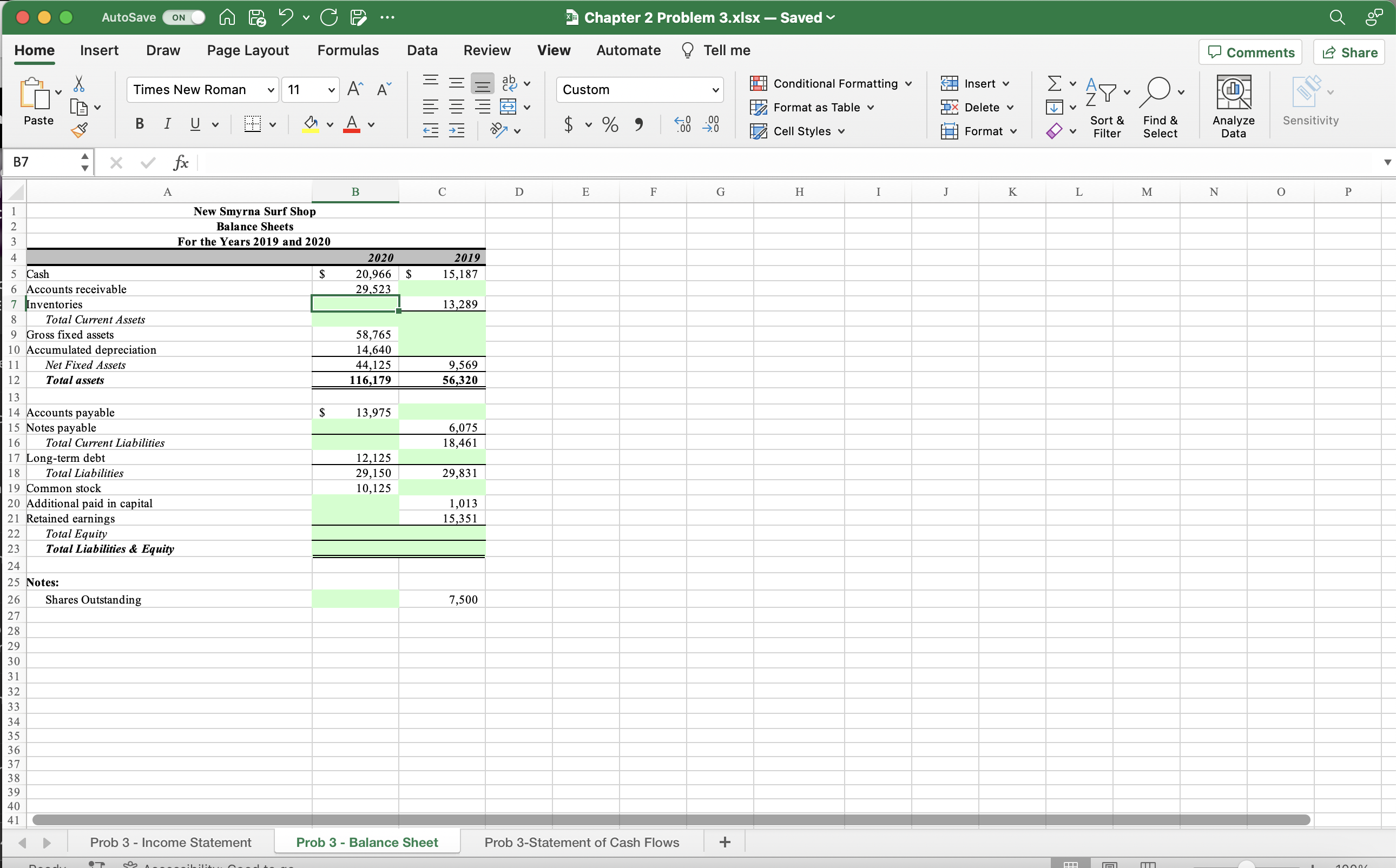Open the Comments pane button
This screenshot has height=868, width=1396.
click(x=1250, y=53)
